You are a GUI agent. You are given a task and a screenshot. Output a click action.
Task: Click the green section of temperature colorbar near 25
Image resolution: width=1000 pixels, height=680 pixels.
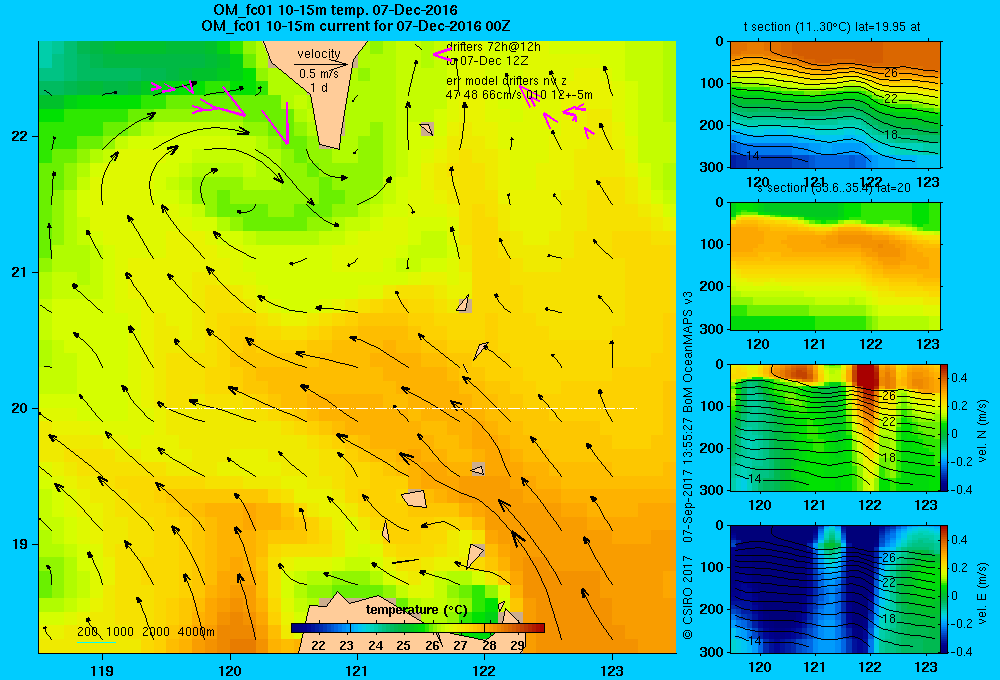click(x=403, y=628)
